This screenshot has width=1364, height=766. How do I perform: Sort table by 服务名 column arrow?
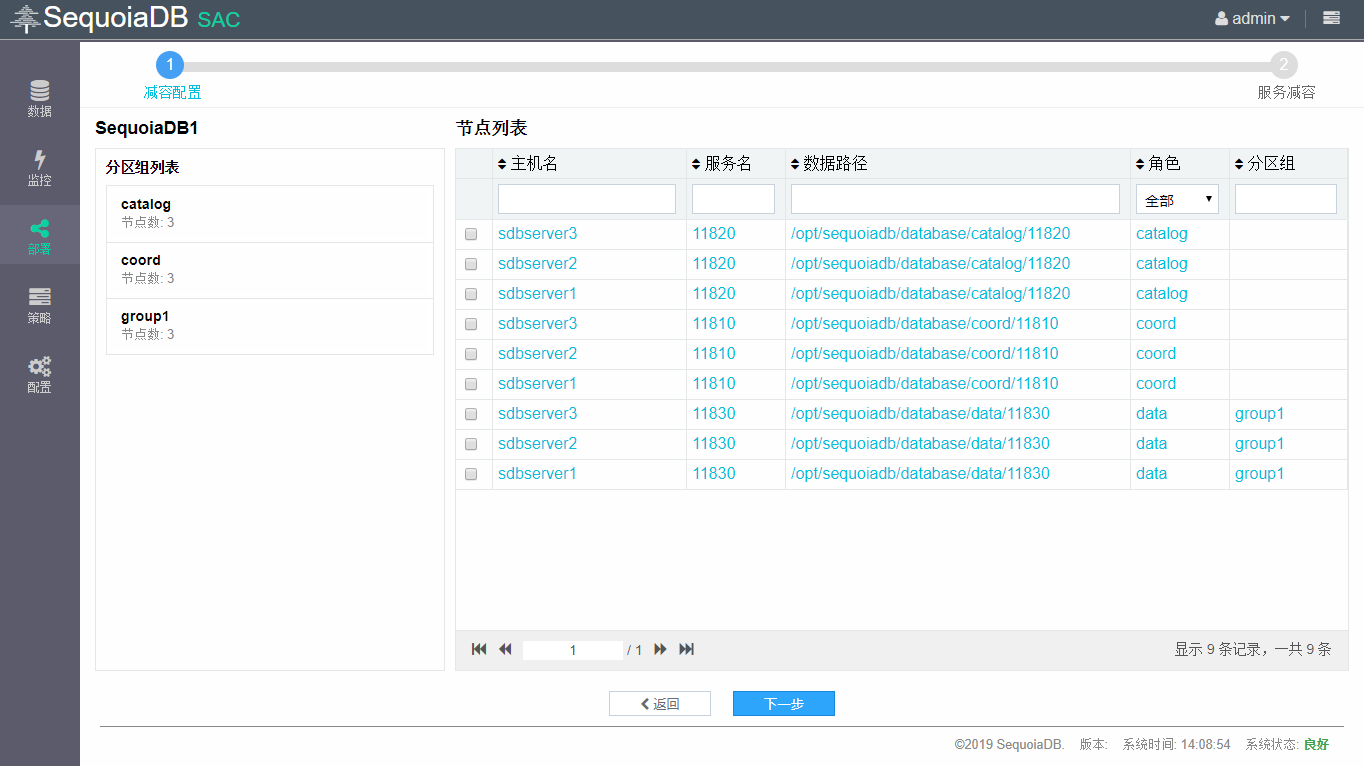(696, 164)
